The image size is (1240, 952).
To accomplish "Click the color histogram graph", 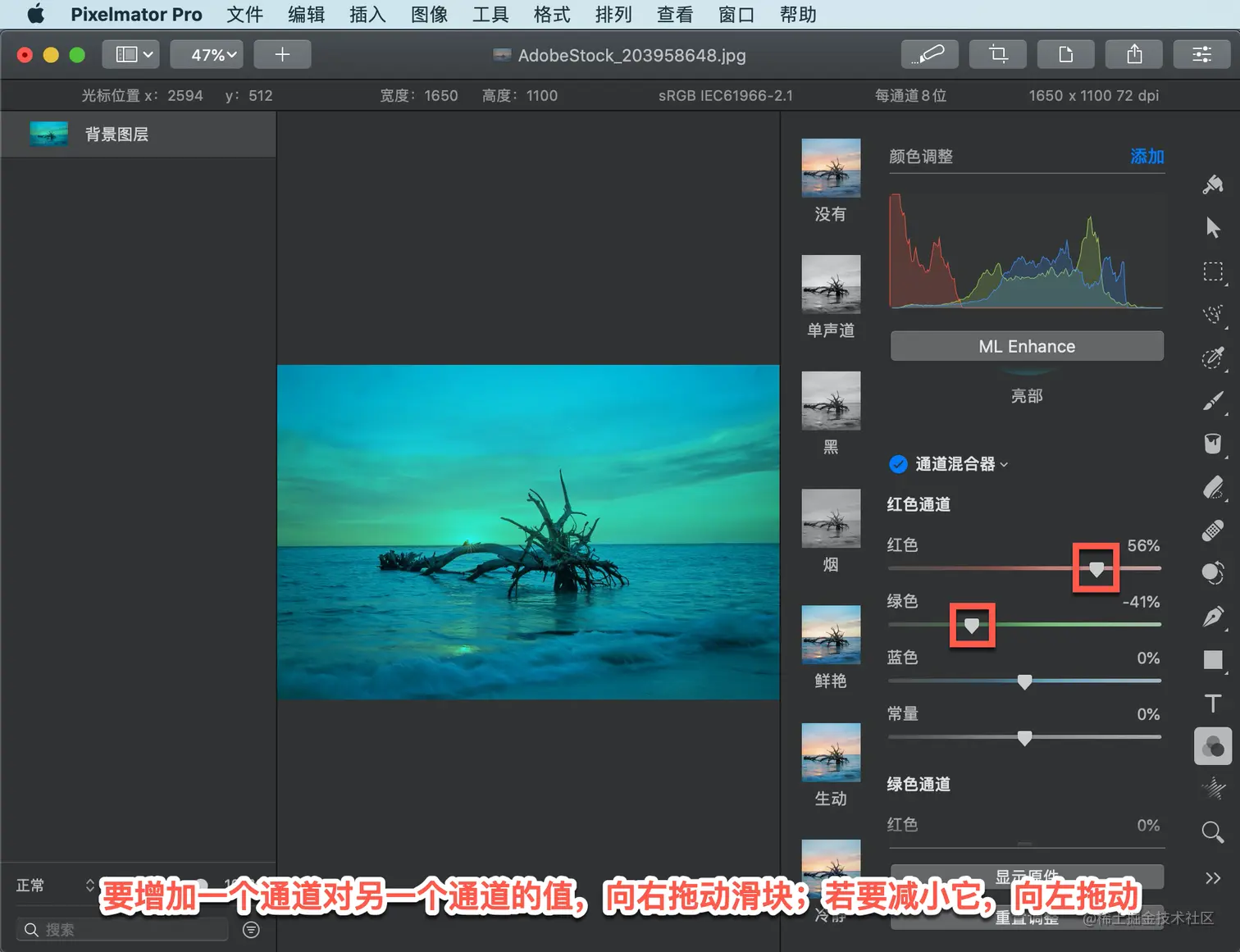I will pyautogui.click(x=1027, y=250).
